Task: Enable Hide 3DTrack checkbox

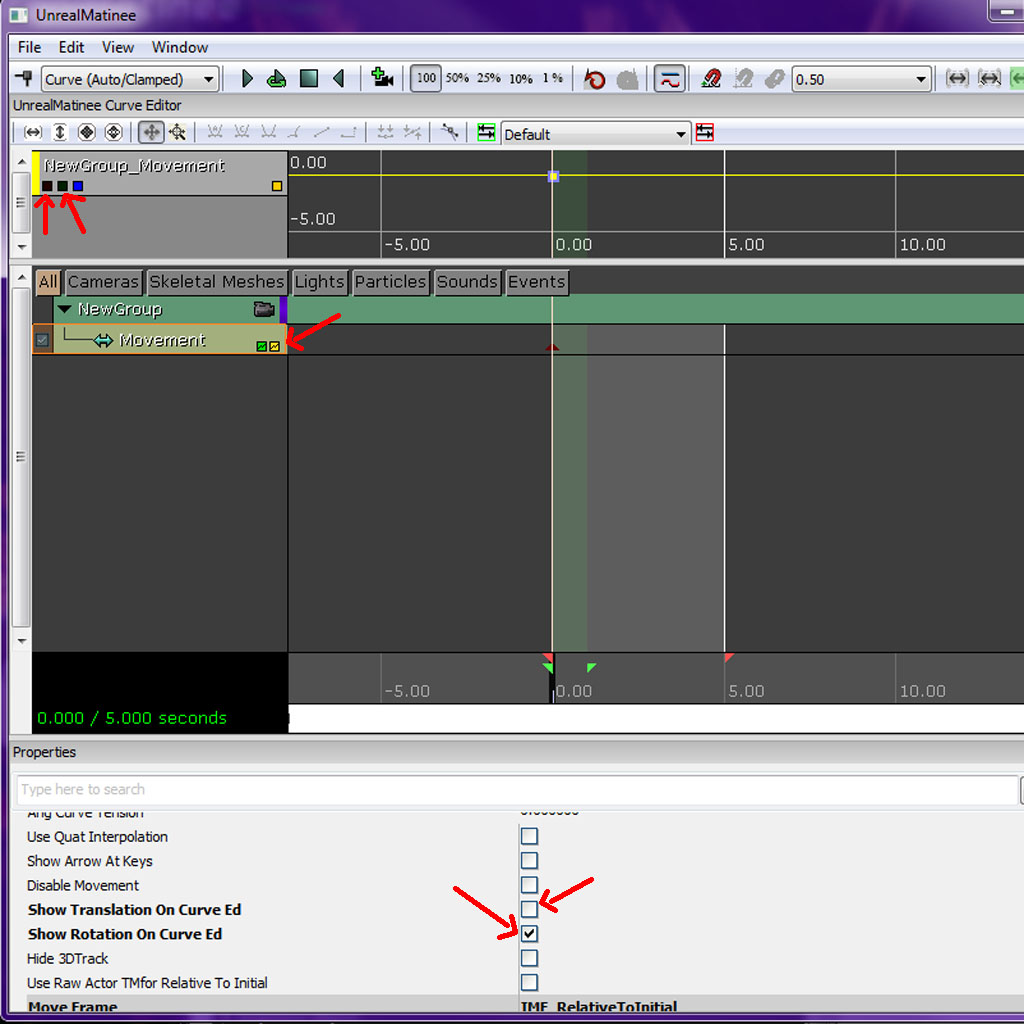Action: coord(530,958)
